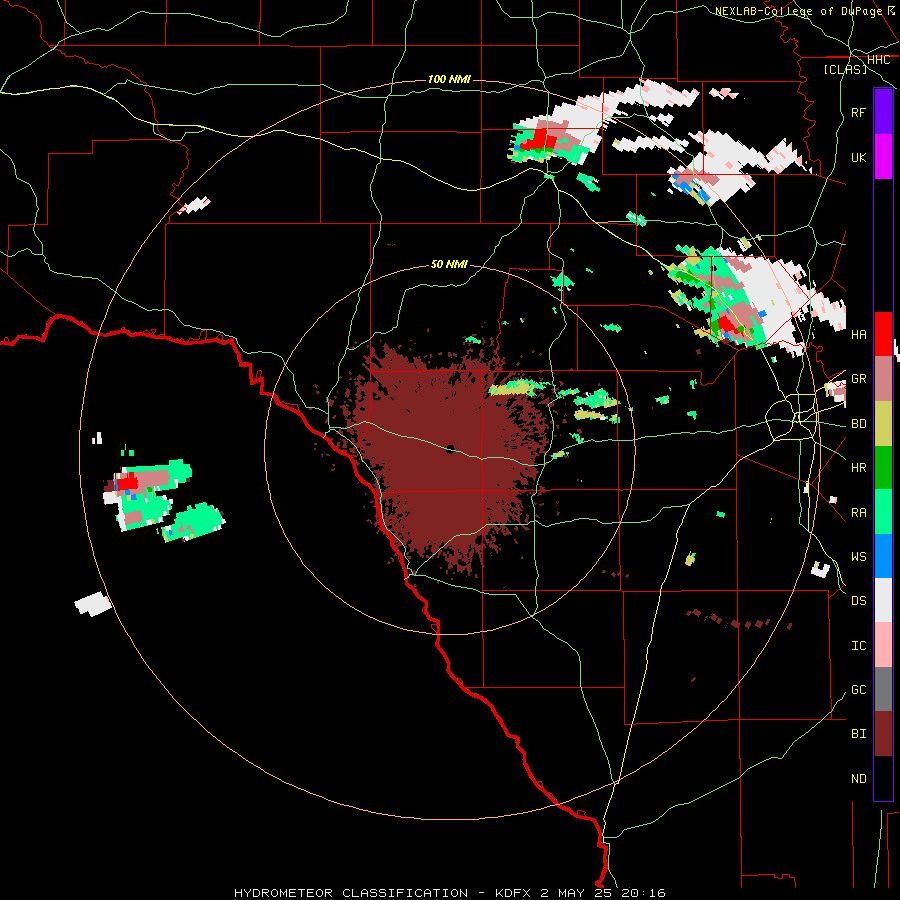The image size is (900, 900).
Task: Click the [CLAS] legend header
Action: click(x=845, y=70)
